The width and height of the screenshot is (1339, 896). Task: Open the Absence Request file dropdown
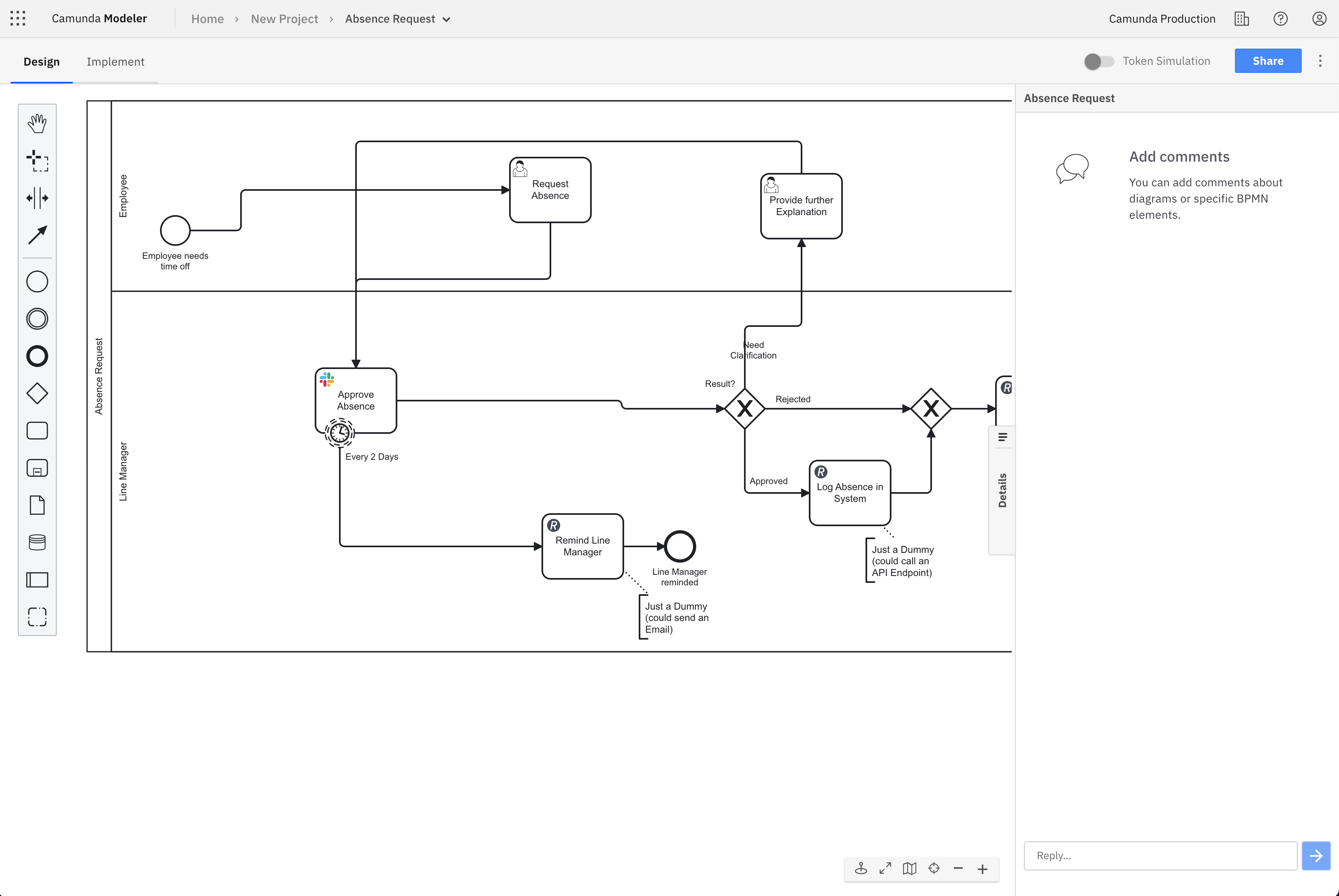click(x=446, y=19)
